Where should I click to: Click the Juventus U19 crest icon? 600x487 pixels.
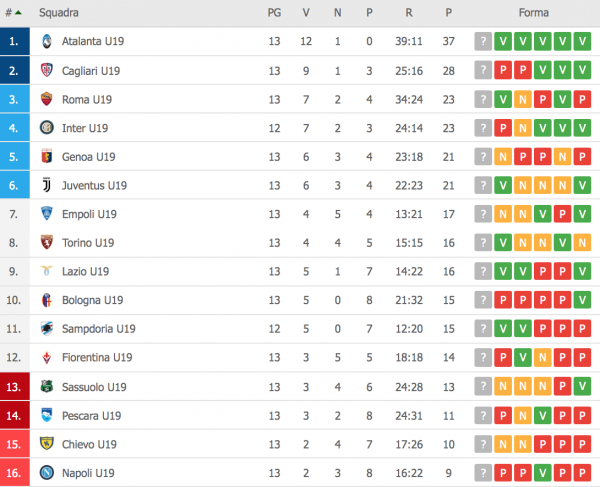tap(46, 185)
